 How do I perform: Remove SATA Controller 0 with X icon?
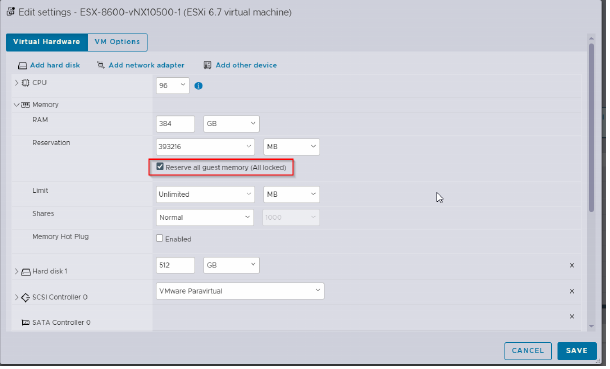pos(572,317)
